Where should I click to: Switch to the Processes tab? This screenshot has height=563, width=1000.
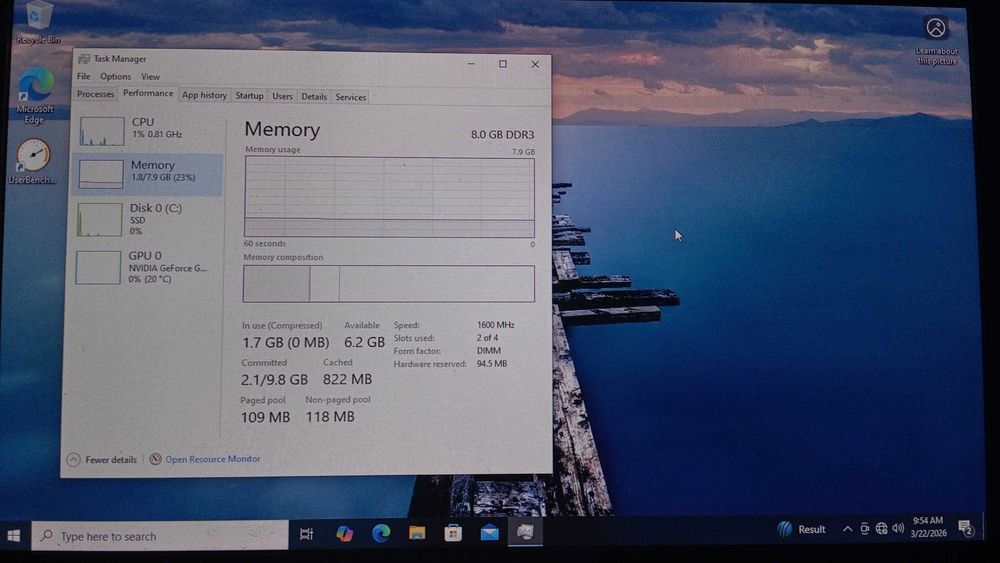tap(96, 94)
